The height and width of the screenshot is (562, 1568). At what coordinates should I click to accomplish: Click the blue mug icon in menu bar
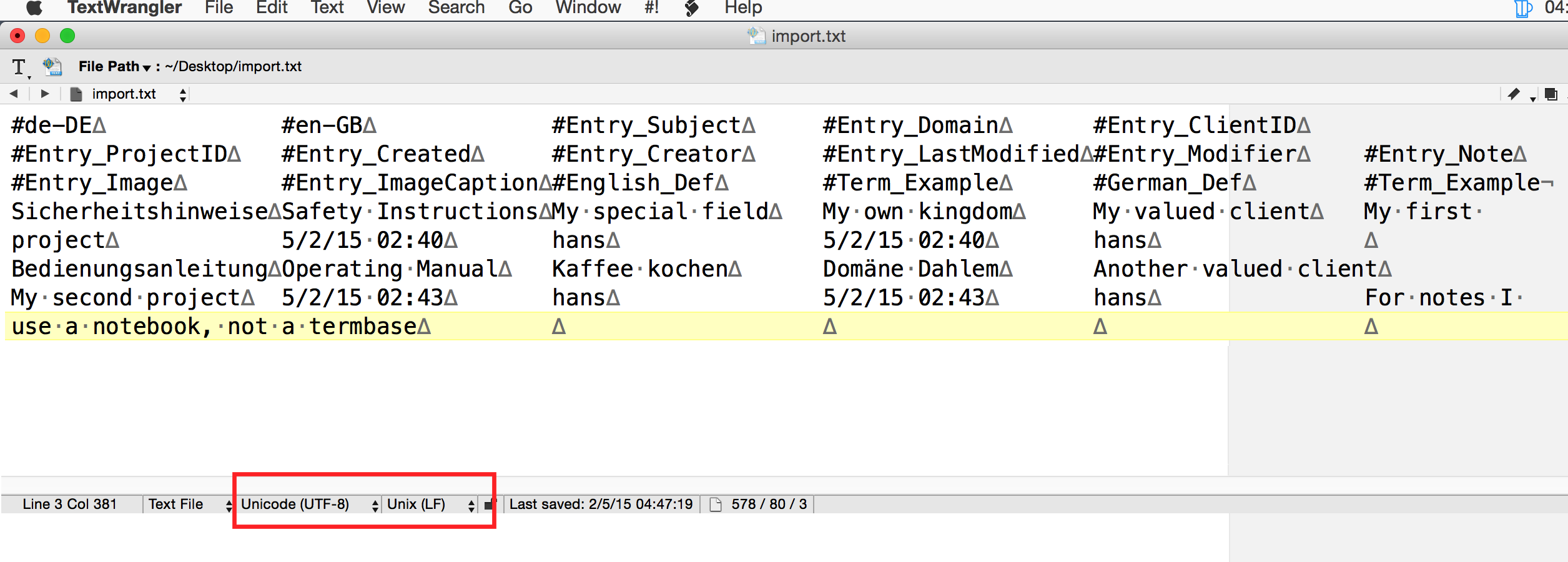tap(1524, 9)
